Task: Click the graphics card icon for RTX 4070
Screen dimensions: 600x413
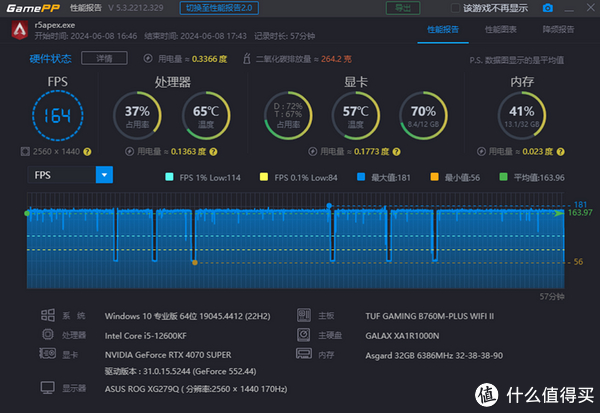Action: coord(48,353)
